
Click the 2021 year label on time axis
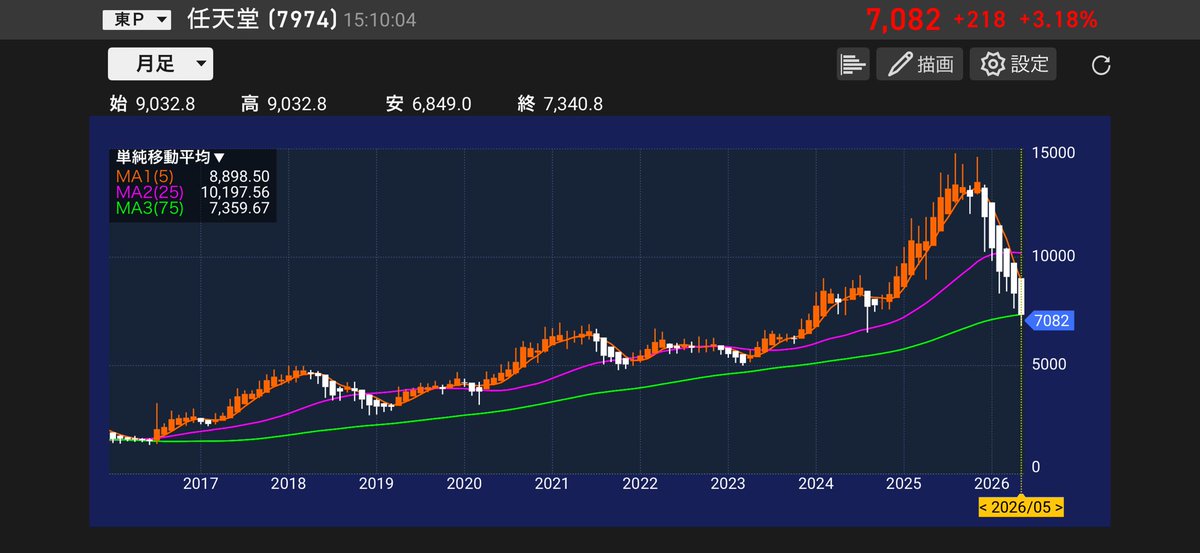[552, 484]
